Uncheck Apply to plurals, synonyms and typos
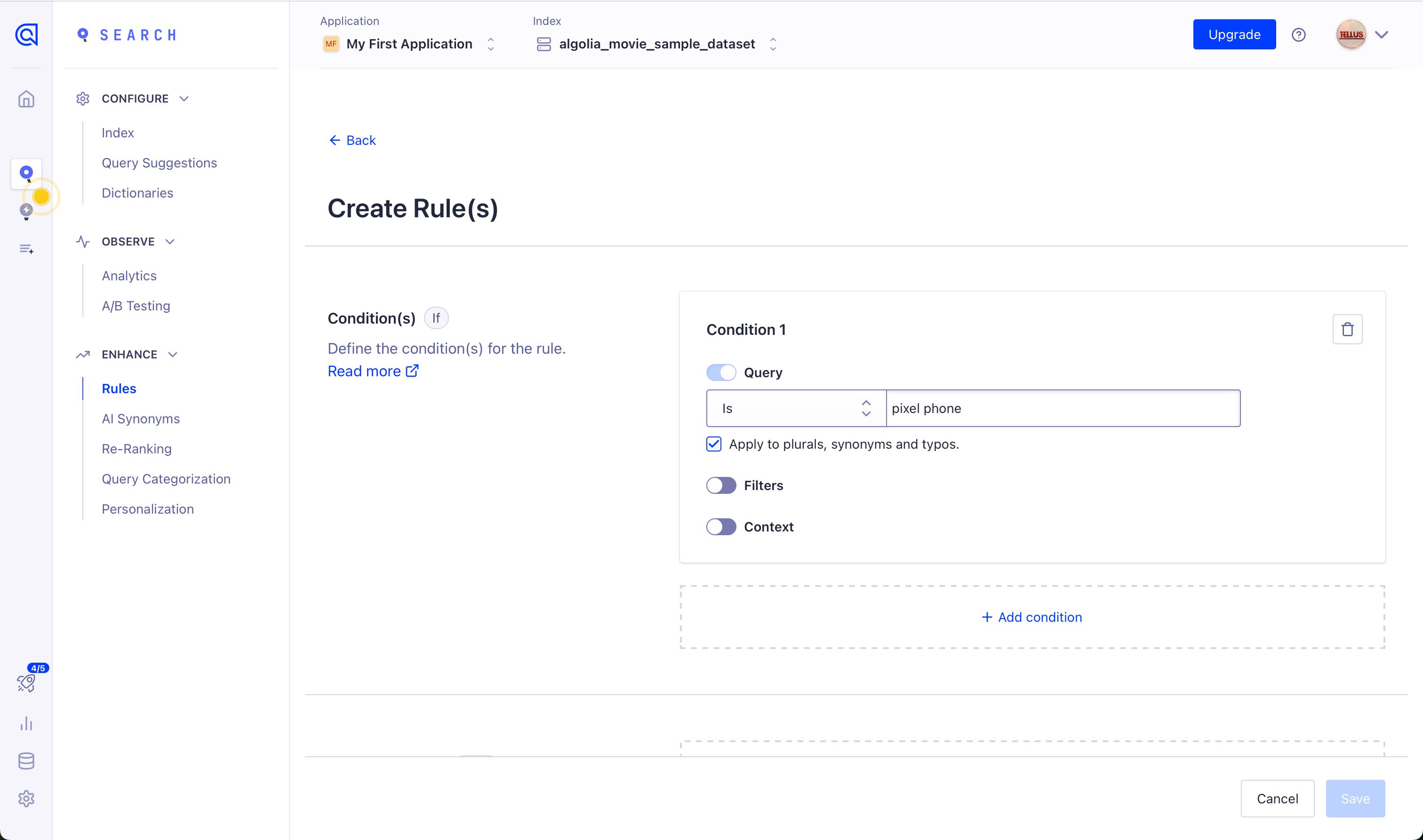This screenshot has width=1423, height=840. [x=713, y=444]
